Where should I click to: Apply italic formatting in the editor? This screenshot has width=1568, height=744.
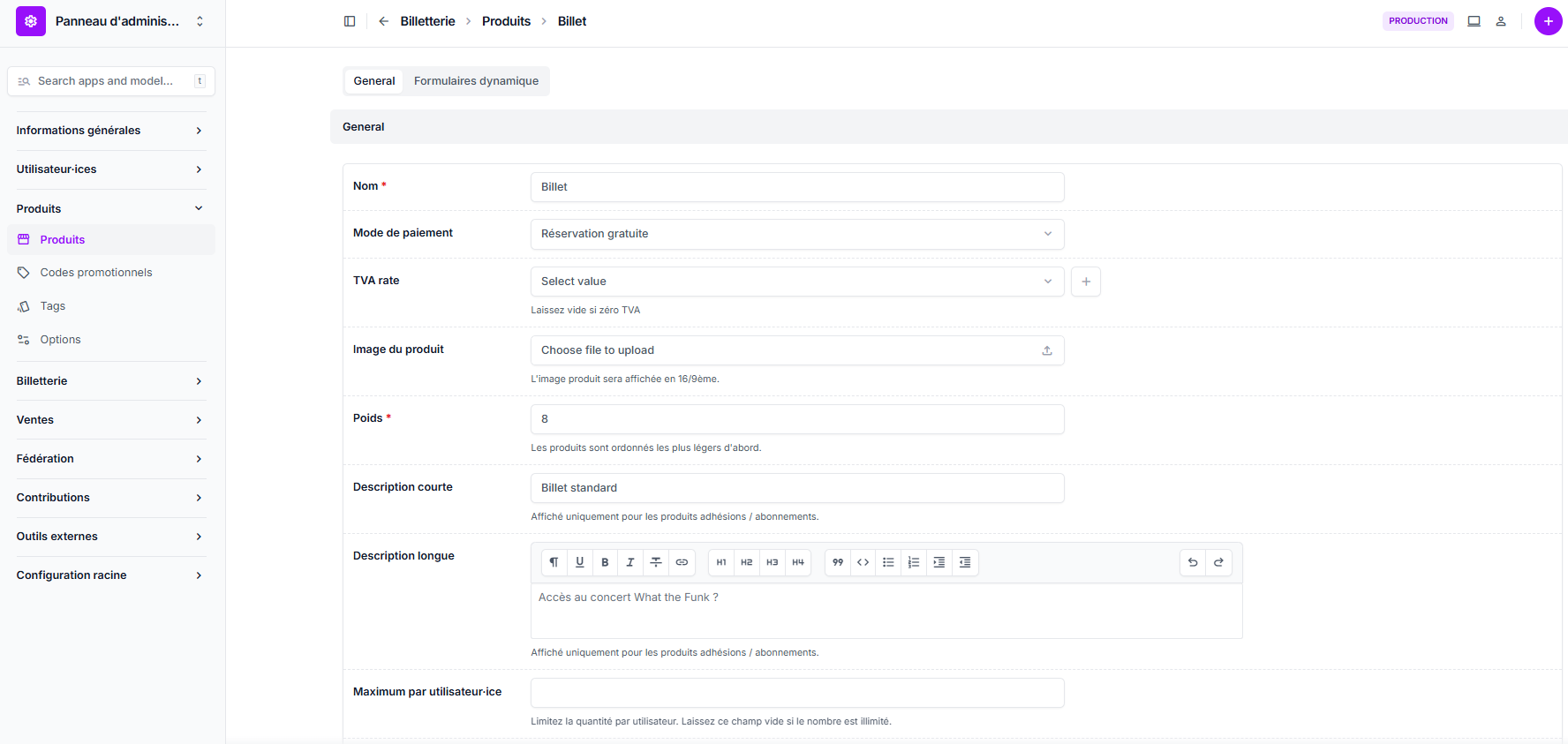[x=630, y=562]
